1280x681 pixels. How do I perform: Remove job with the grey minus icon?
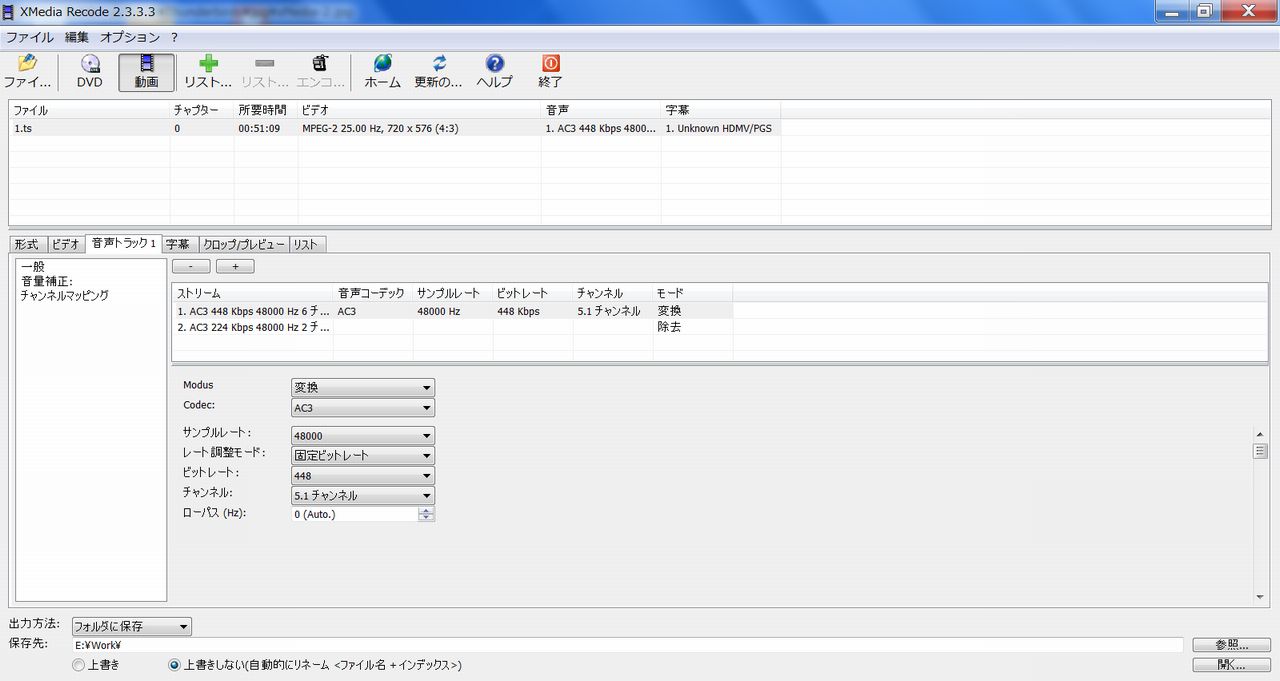265,71
